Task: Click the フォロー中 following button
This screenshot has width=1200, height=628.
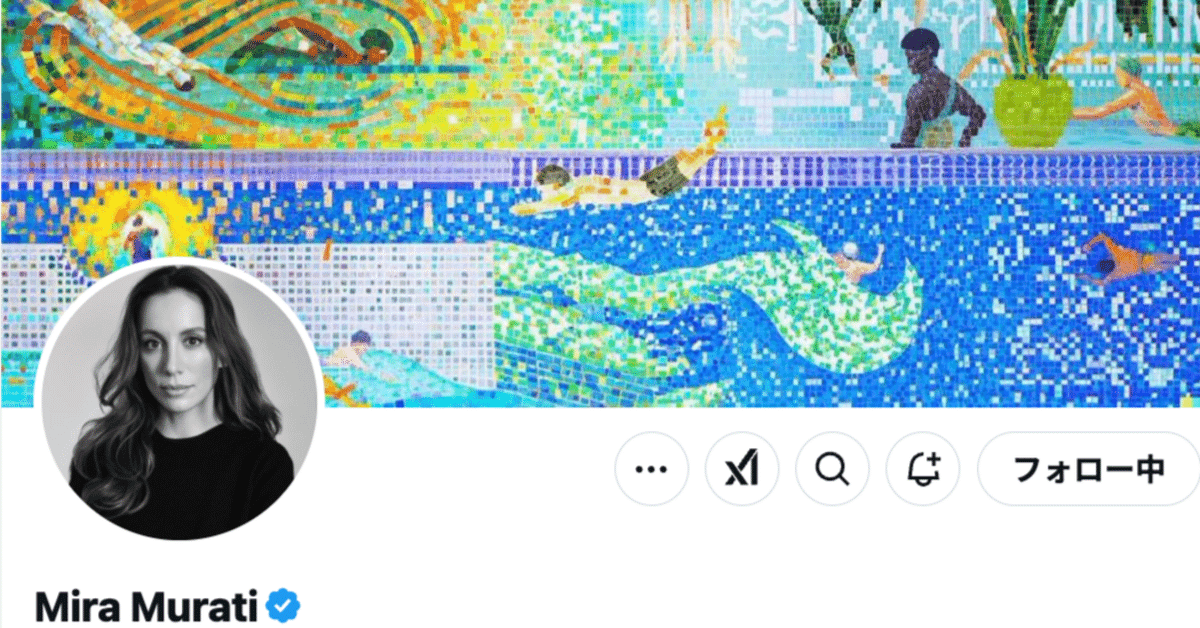Action: (1088, 469)
